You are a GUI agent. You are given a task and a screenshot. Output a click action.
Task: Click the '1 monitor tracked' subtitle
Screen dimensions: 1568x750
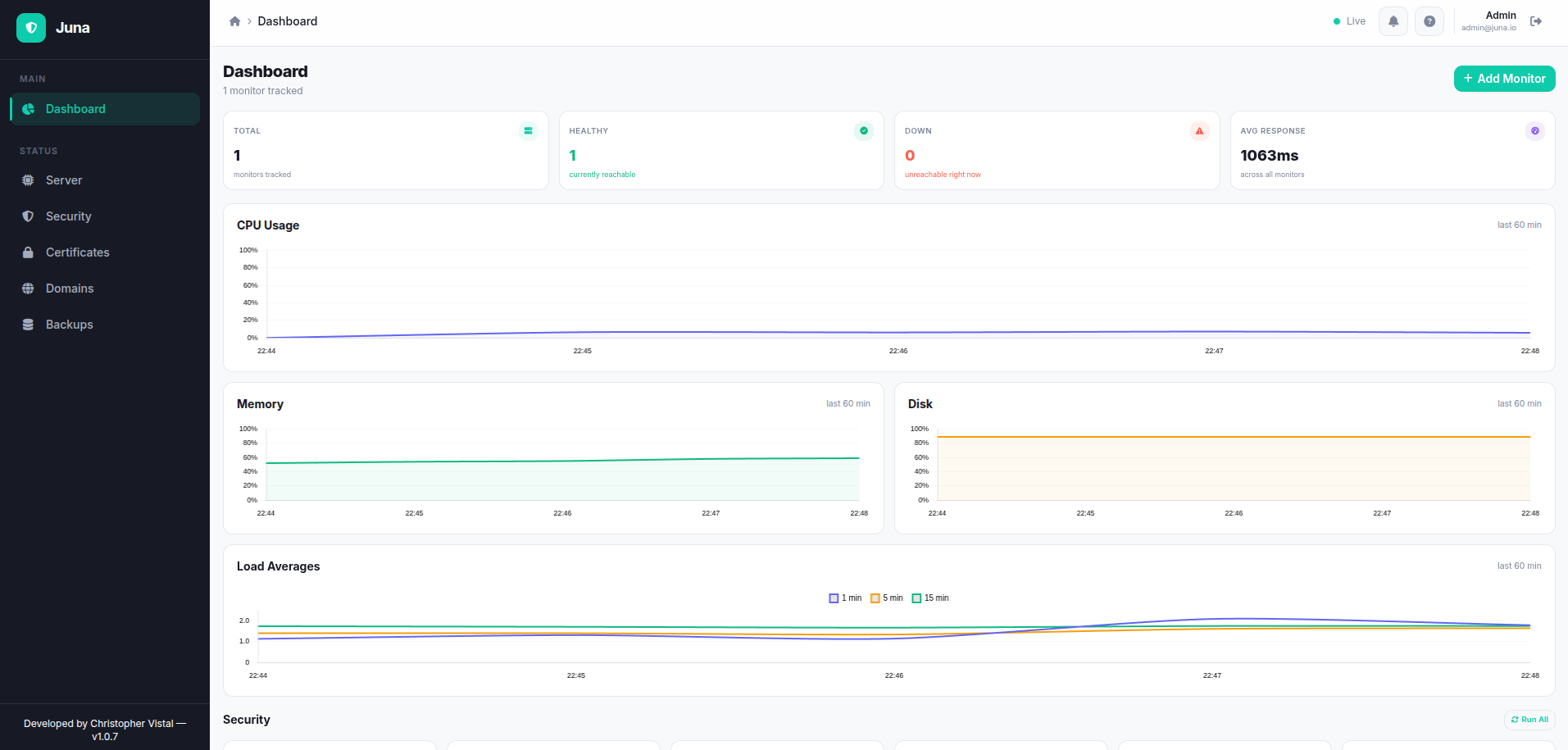263,91
